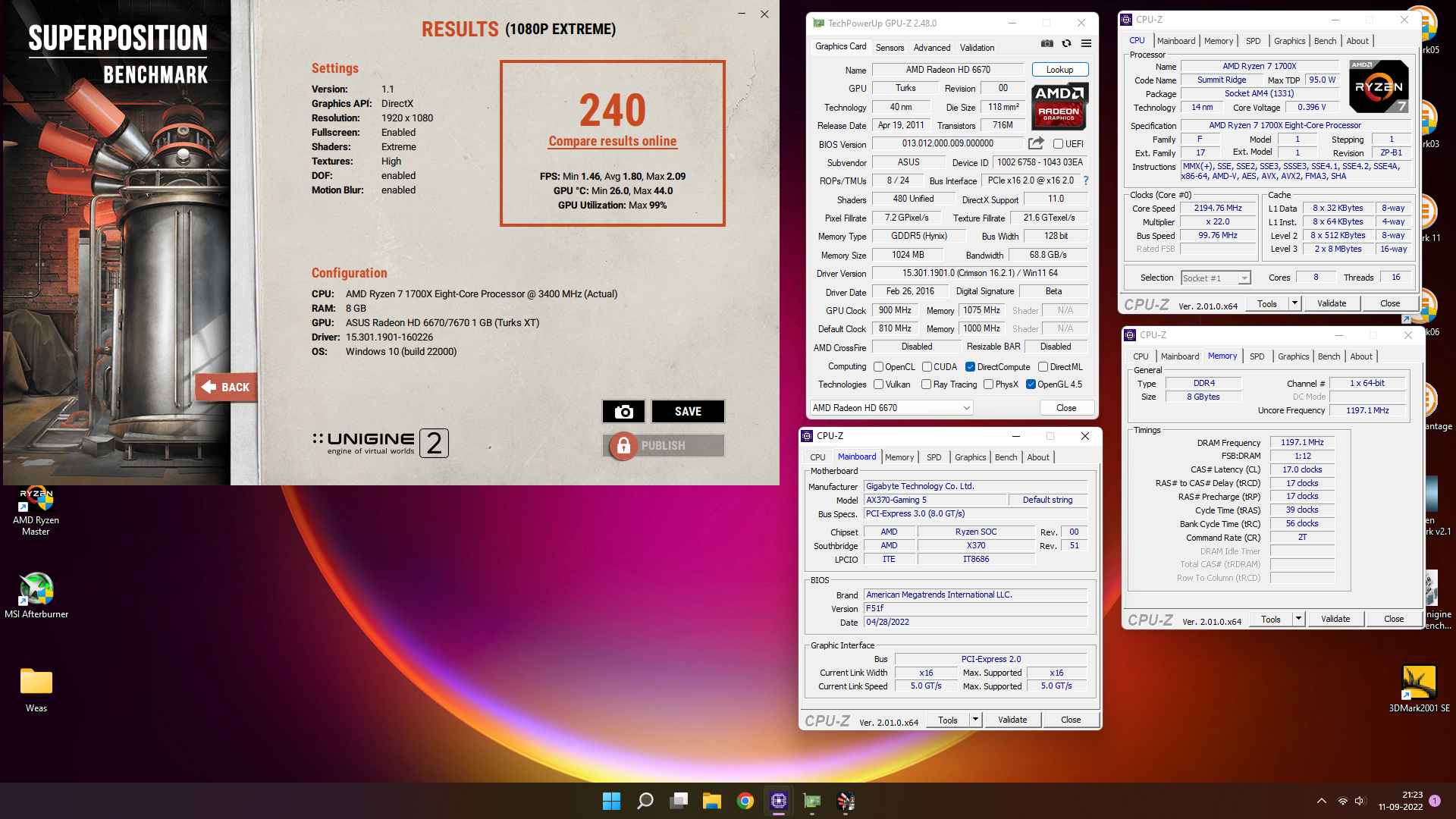
Task: Open the volume tray icon
Action: pos(1360,801)
